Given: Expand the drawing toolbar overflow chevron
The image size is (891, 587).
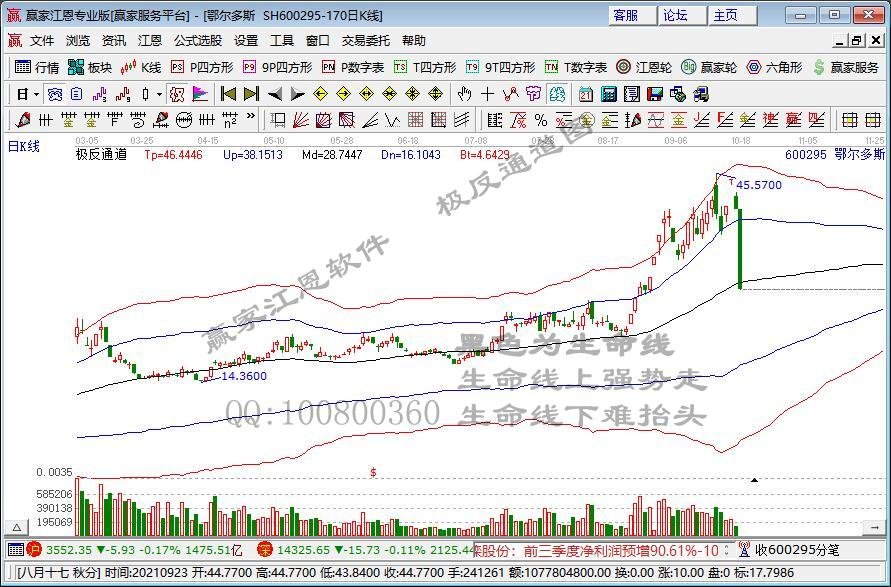Looking at the screenshot, I should coord(251,118).
